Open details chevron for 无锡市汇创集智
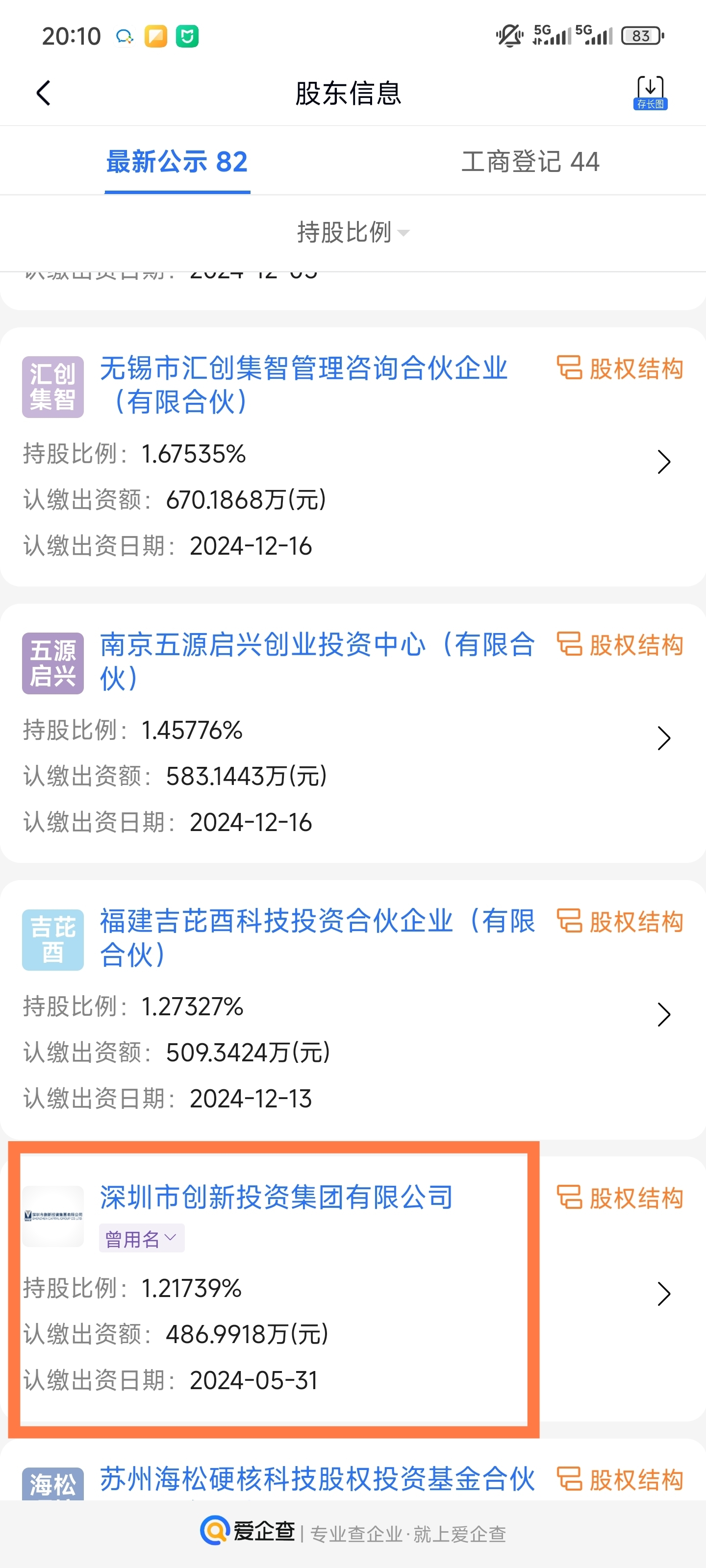This screenshot has height=1568, width=706. [663, 462]
